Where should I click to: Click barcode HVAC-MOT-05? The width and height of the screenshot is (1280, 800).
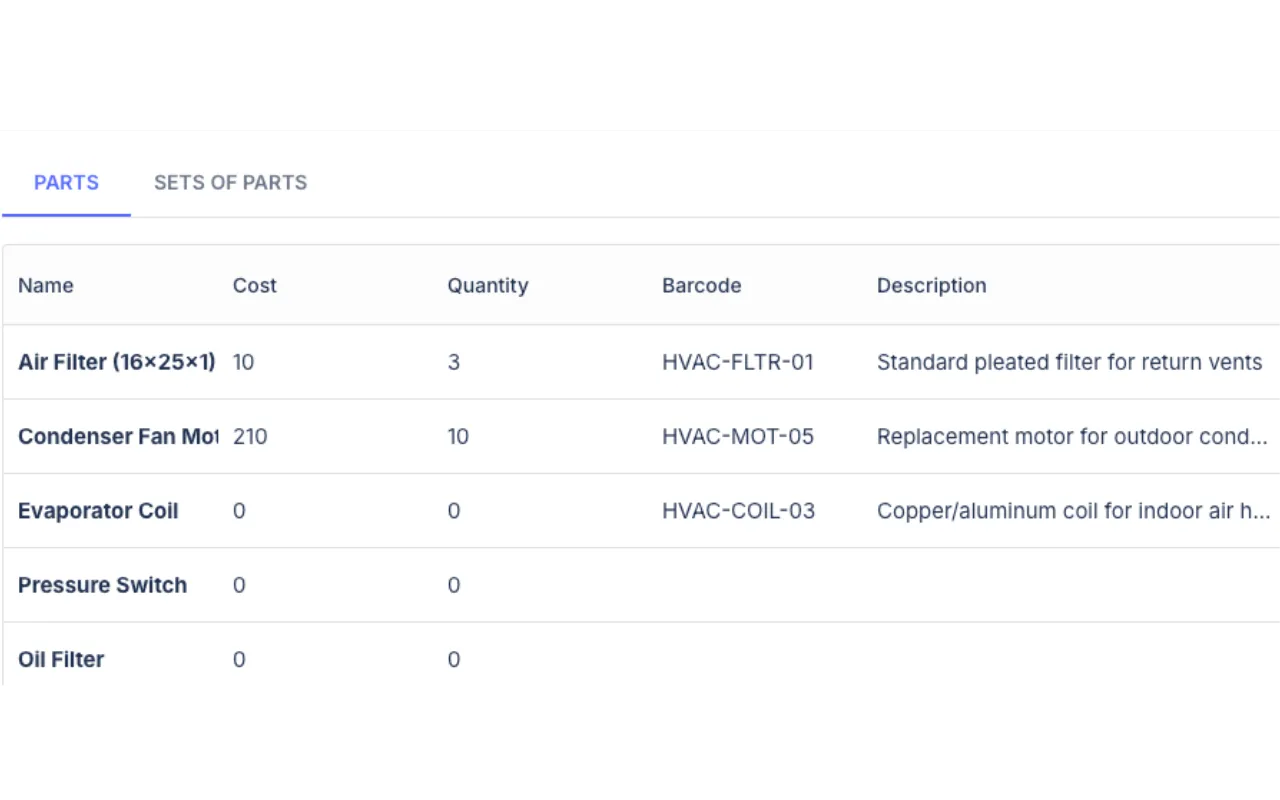pyautogui.click(x=737, y=437)
